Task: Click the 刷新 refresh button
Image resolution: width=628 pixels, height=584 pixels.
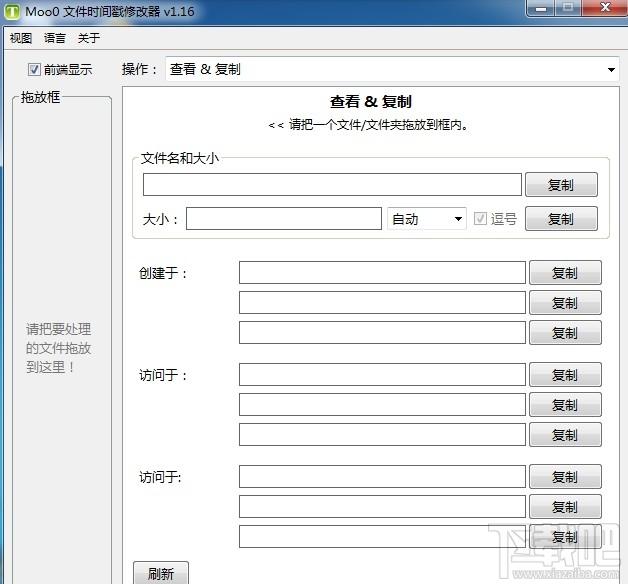Action: (161, 574)
